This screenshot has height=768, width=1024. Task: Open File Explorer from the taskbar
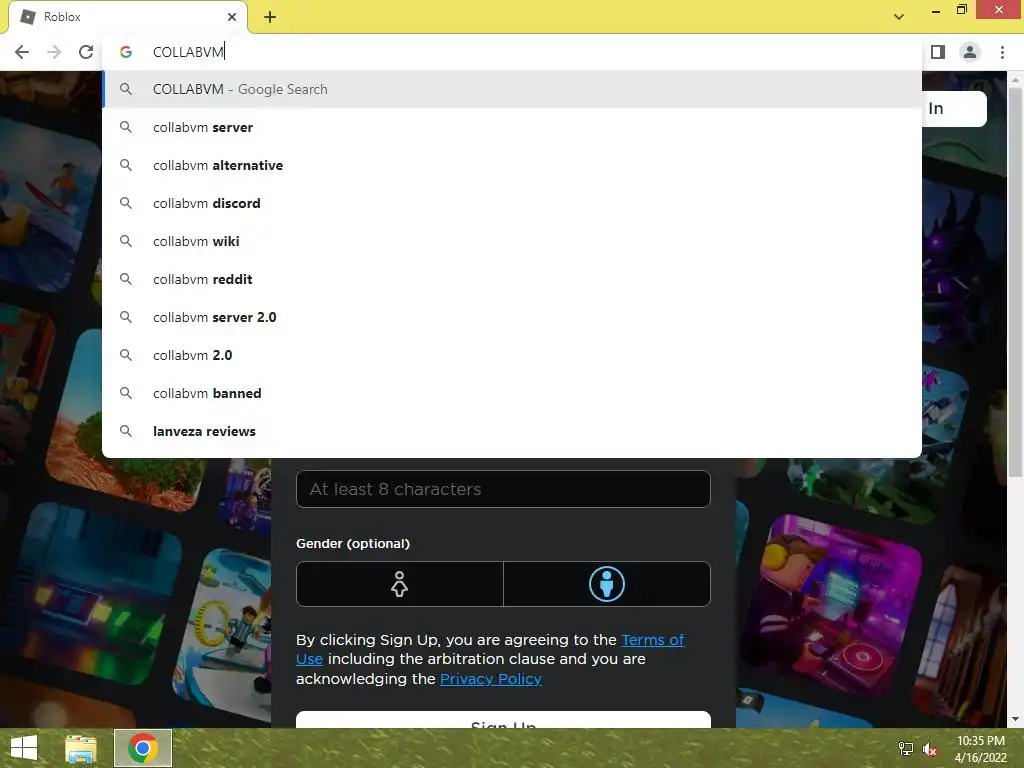(x=81, y=748)
